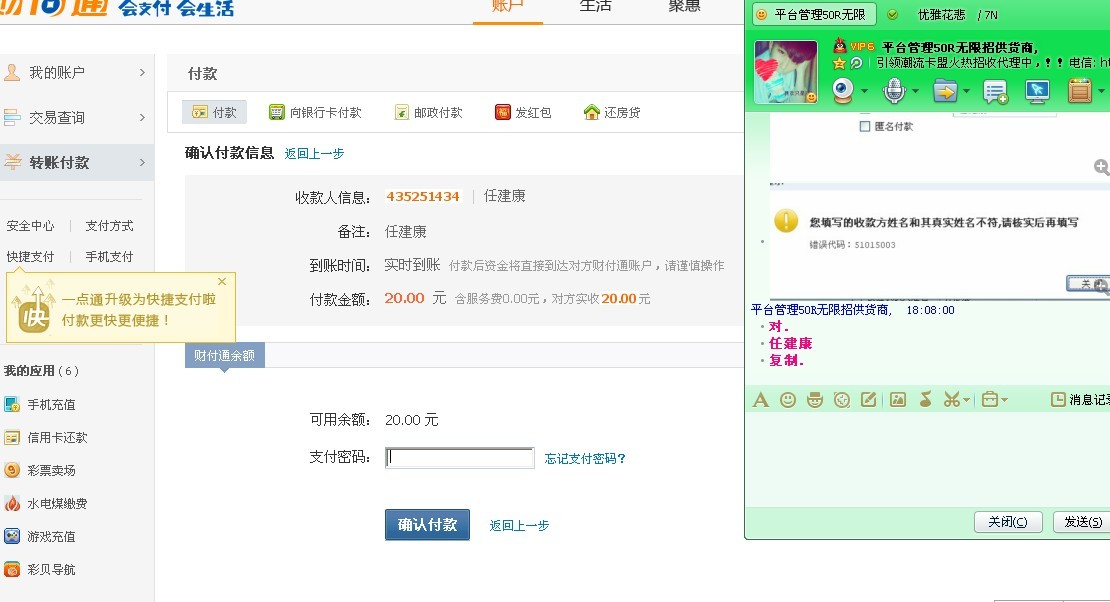Image resolution: width=1110 pixels, height=602 pixels.
Task: Click the utilities payment flame icon
Action: coord(12,504)
